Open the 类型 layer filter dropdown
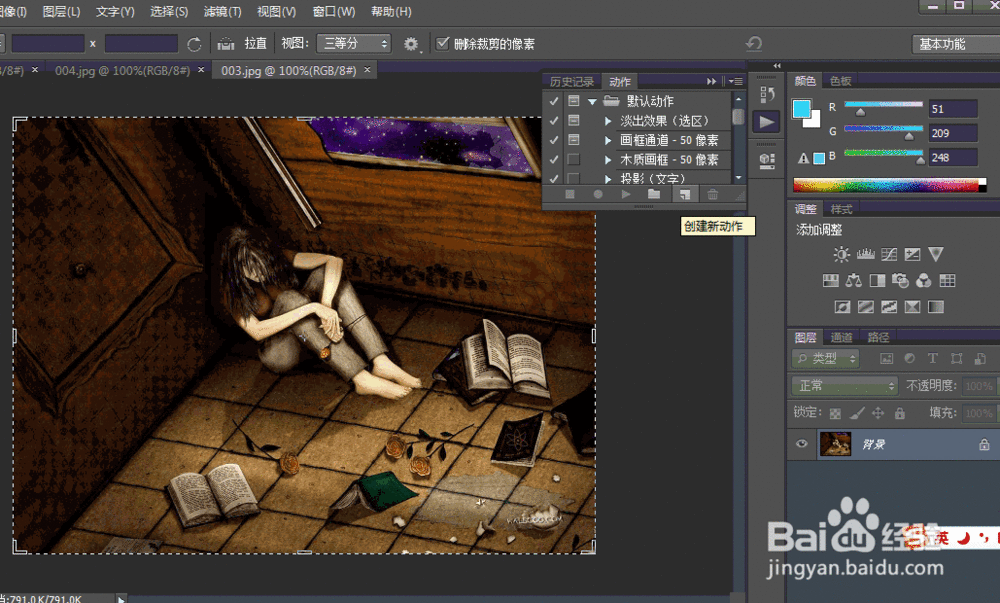Viewport: 1000px width, 603px height. click(826, 358)
